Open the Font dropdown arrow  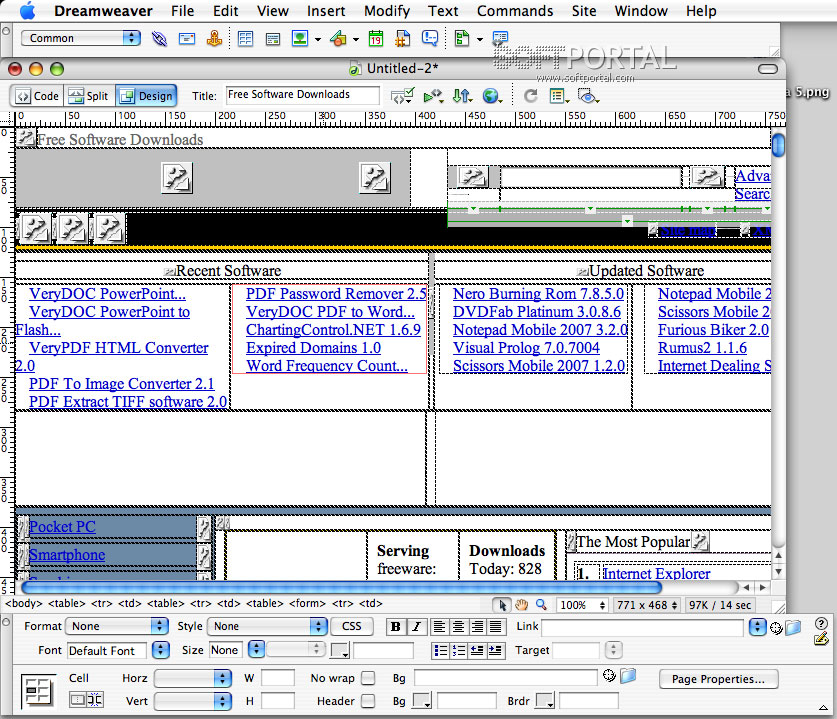[160, 650]
